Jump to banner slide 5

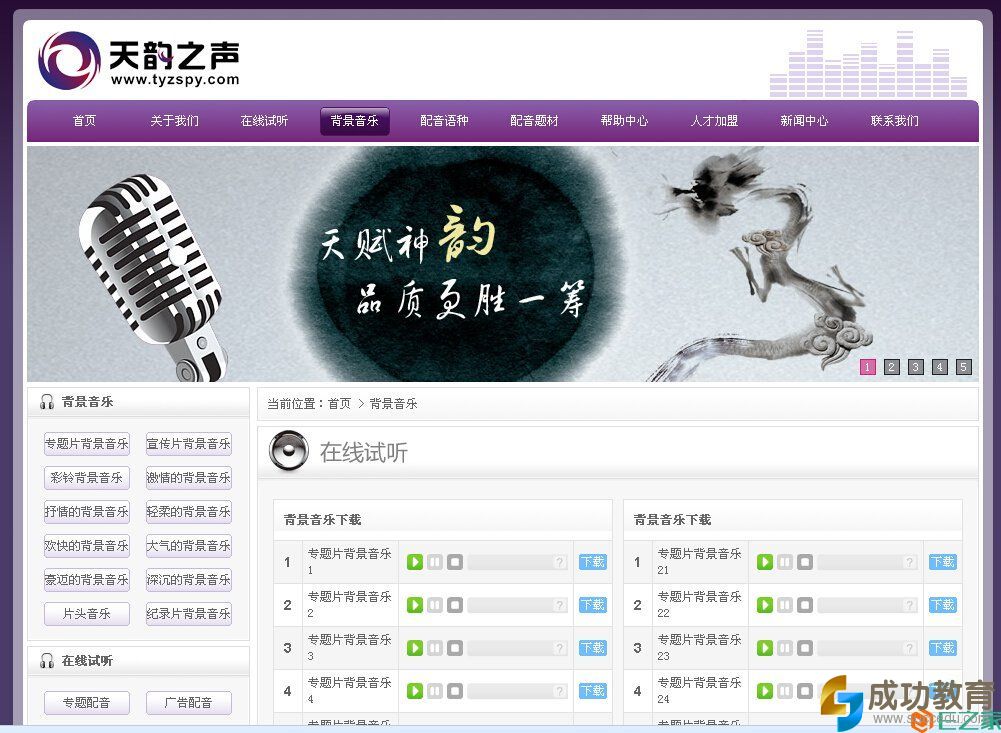coord(963,367)
